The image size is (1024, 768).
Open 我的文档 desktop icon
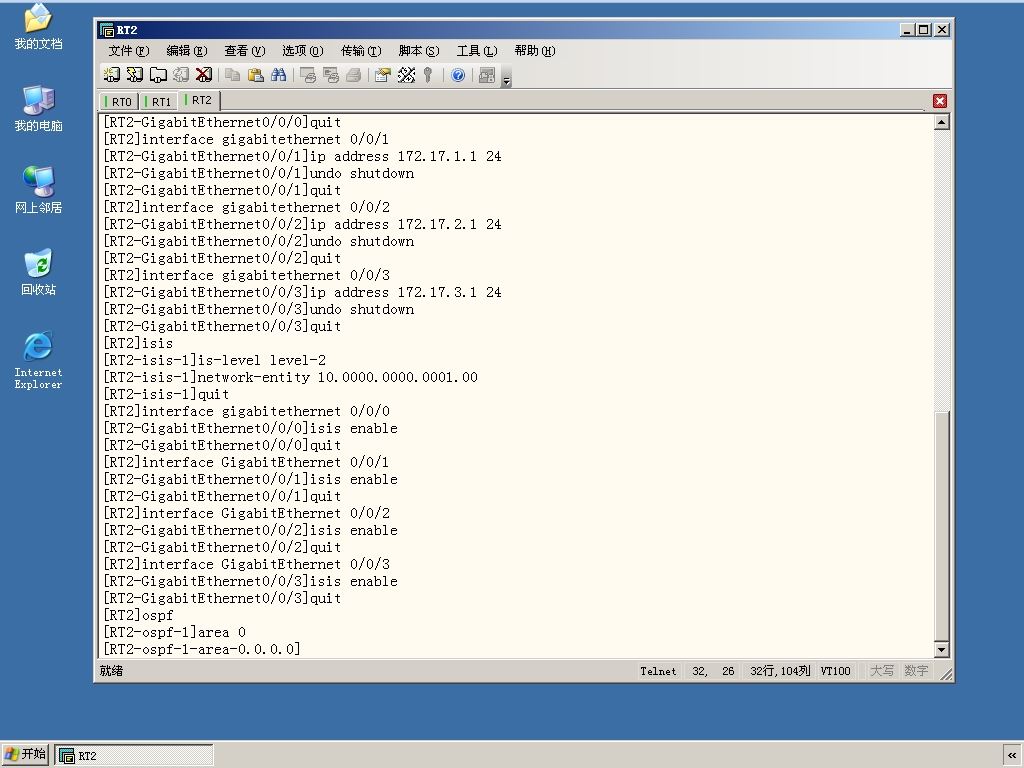pyautogui.click(x=38, y=27)
